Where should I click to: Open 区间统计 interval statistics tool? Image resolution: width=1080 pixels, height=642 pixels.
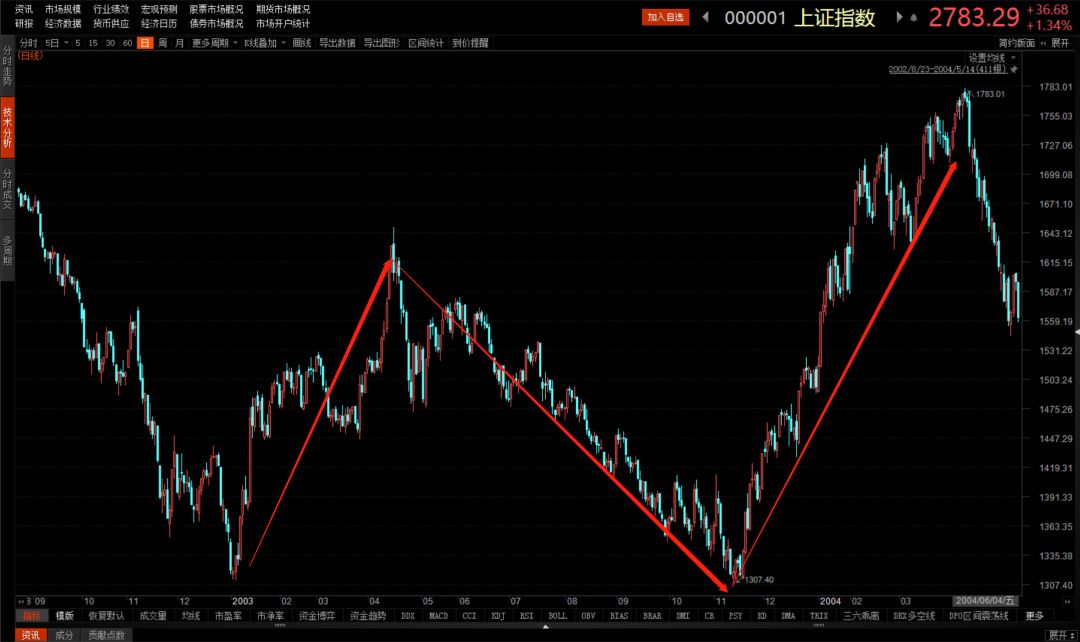coord(424,43)
